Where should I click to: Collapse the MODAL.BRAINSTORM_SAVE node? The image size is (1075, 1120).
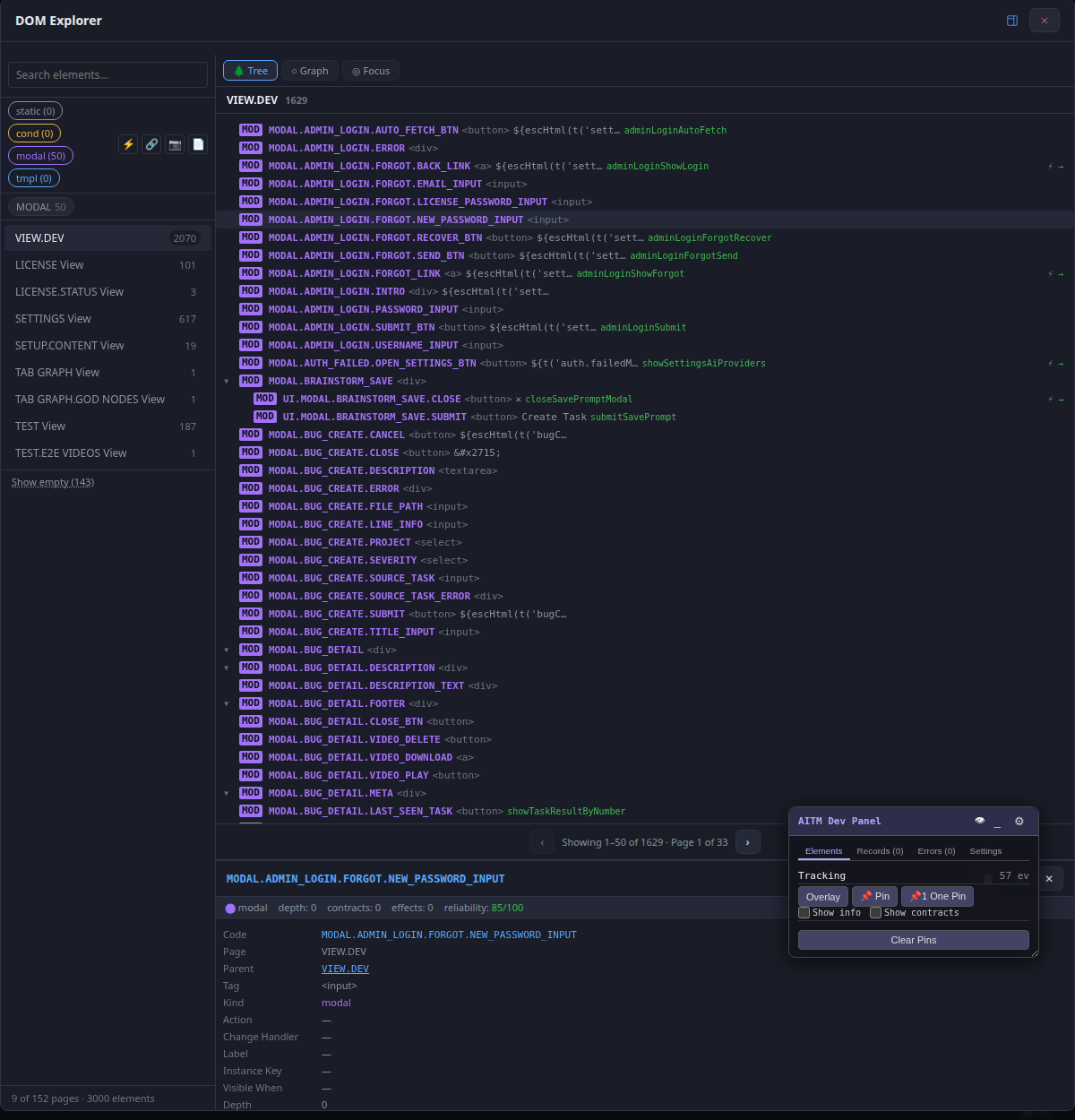coord(227,382)
